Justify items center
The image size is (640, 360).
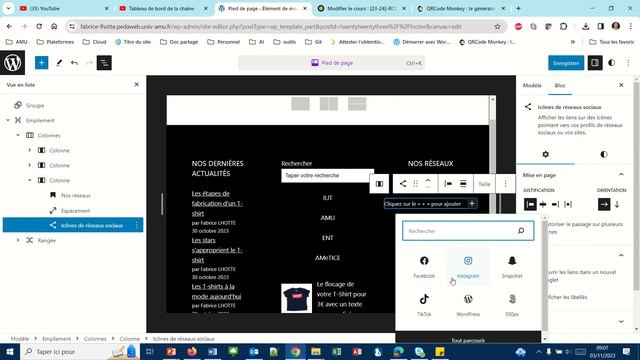543,204
